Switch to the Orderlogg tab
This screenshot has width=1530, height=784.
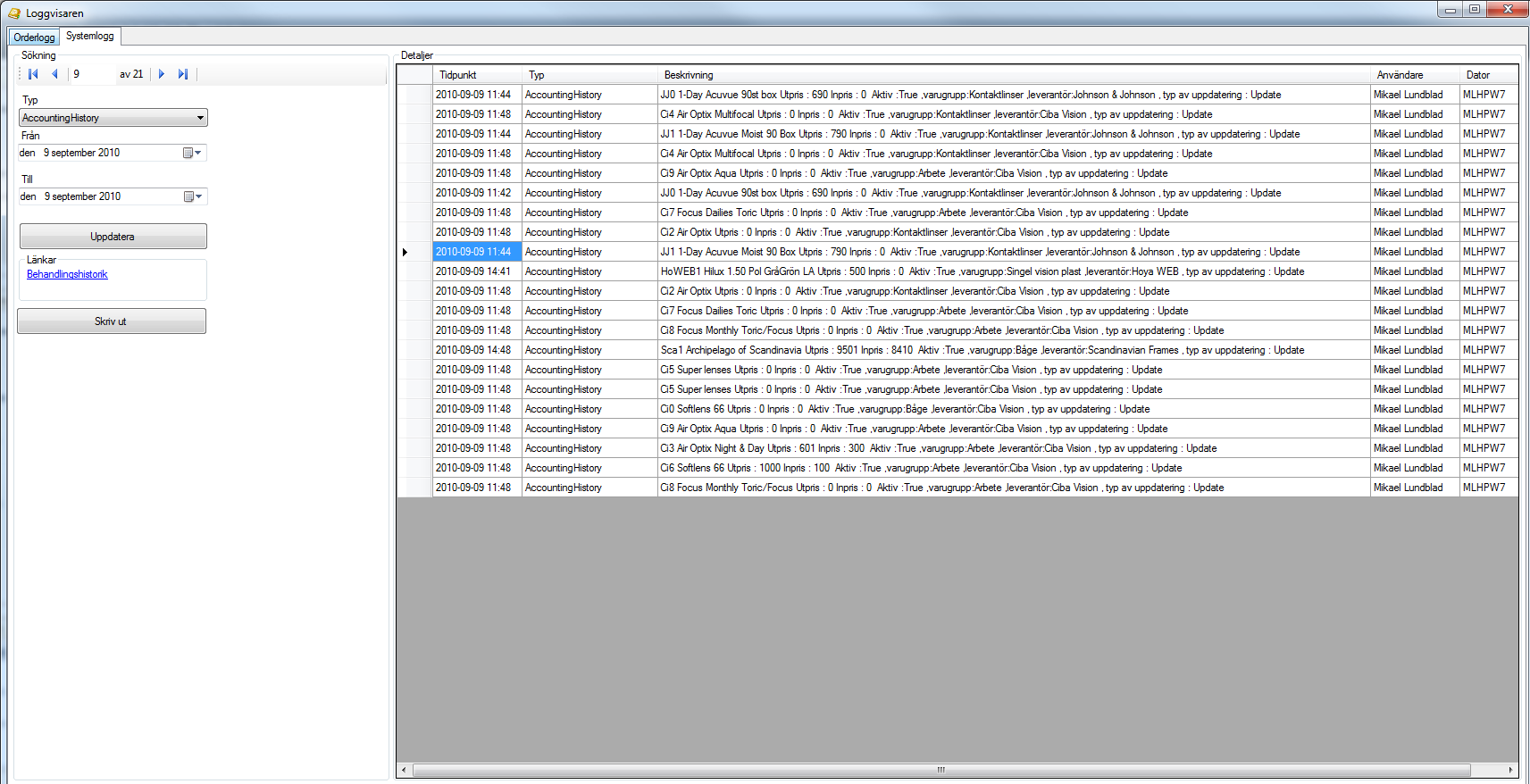click(x=34, y=37)
